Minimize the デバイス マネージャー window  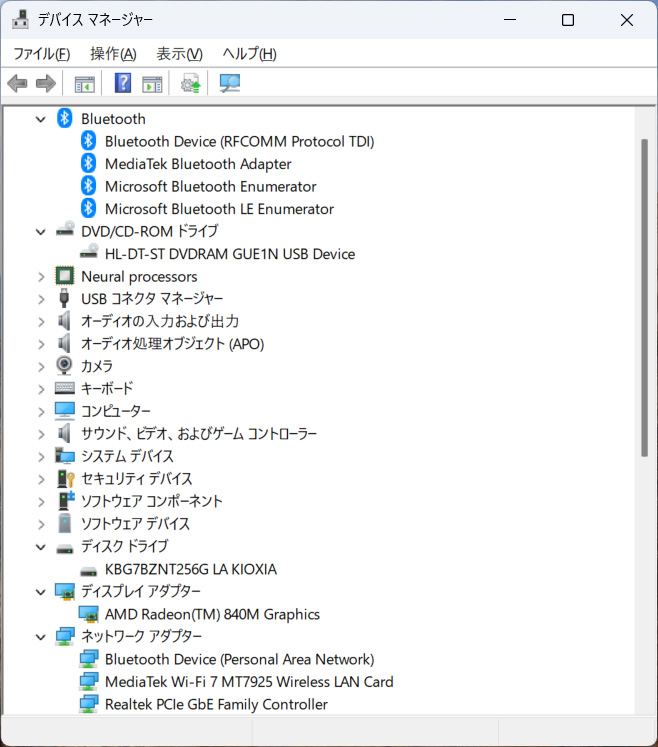tap(510, 20)
